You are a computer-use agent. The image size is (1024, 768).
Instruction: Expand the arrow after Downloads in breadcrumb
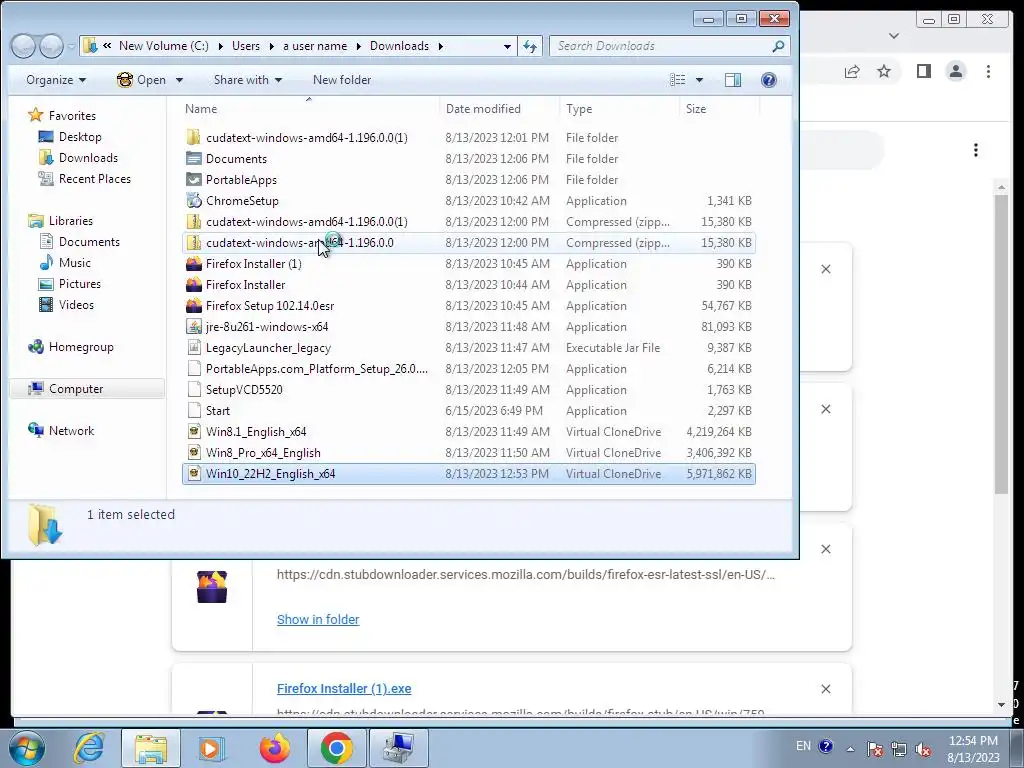(x=440, y=46)
